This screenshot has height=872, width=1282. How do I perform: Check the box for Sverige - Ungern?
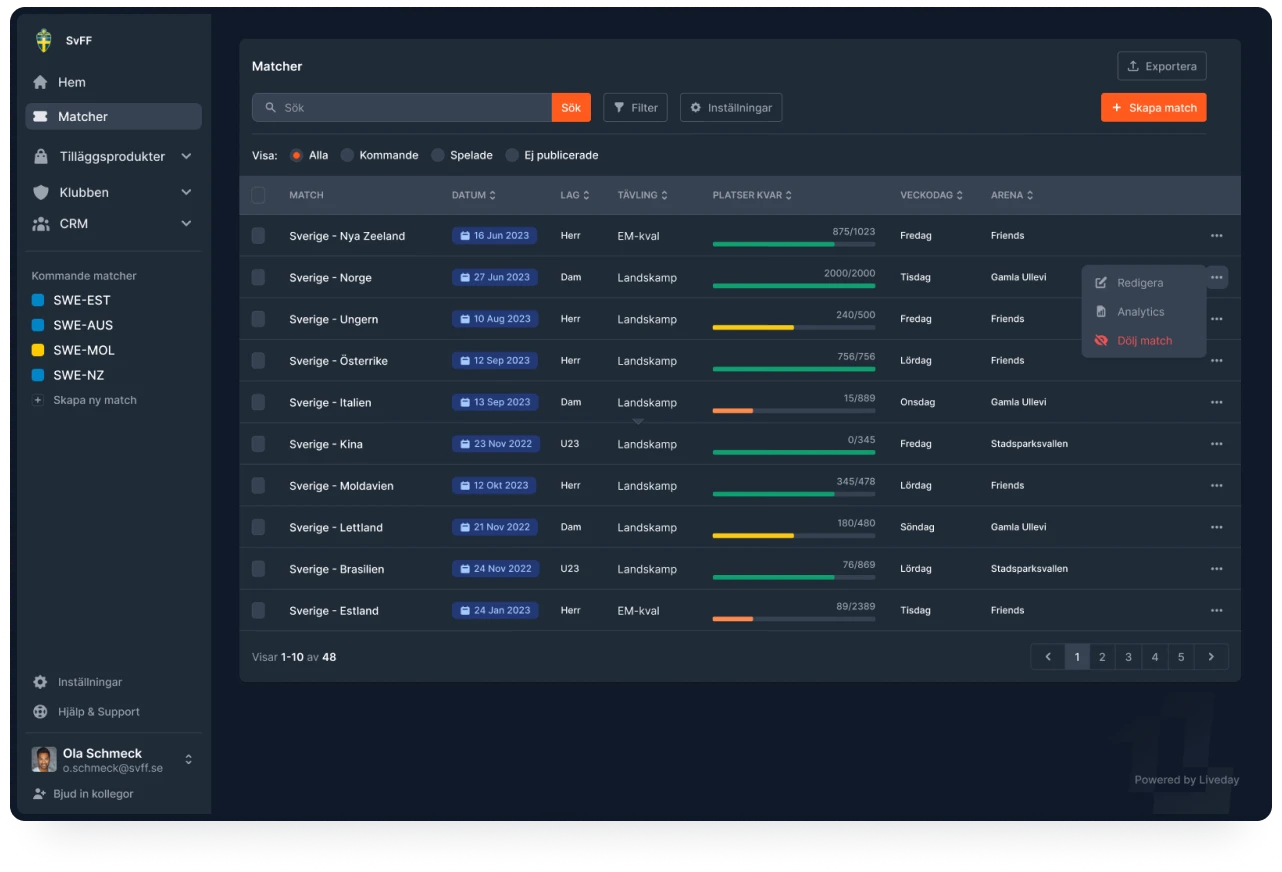[258, 319]
